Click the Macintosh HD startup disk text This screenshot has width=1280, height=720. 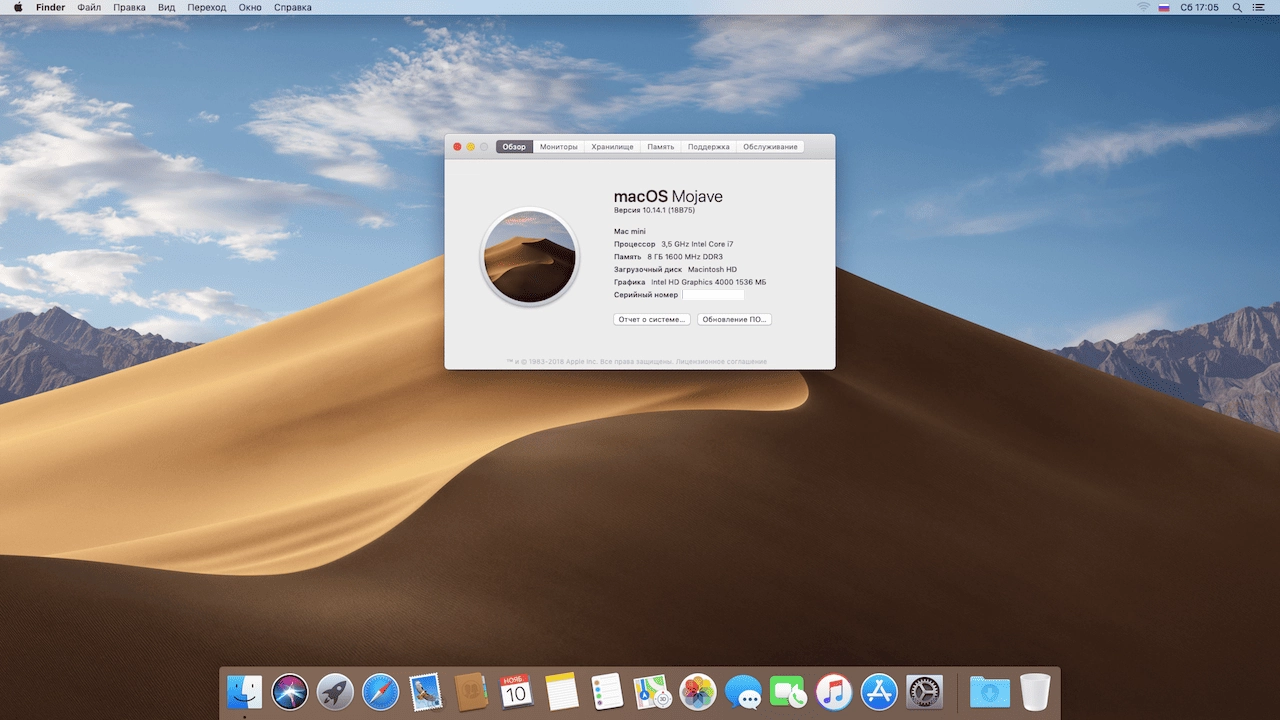pos(712,270)
